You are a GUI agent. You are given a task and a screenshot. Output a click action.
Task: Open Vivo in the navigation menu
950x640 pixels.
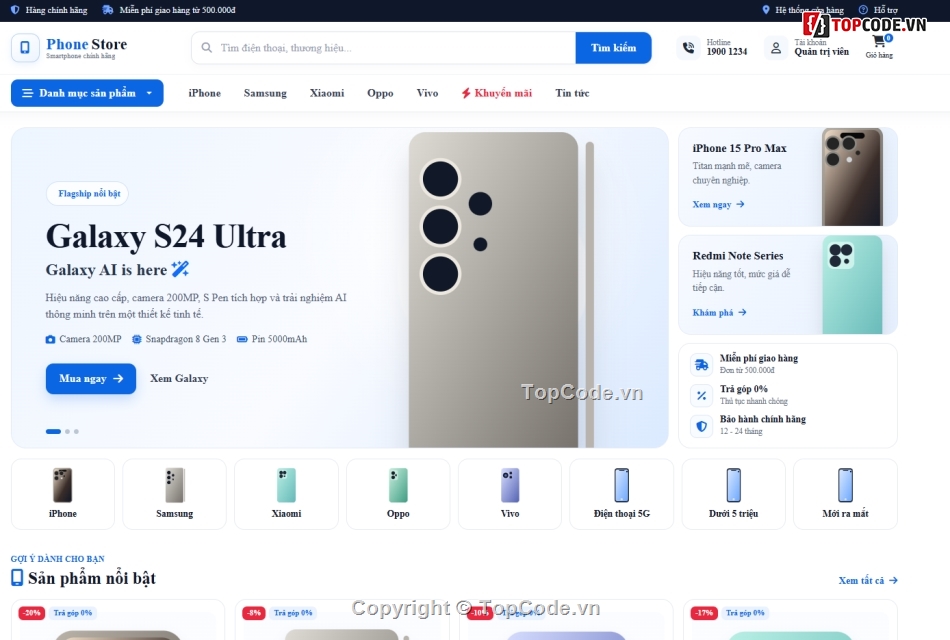click(427, 93)
